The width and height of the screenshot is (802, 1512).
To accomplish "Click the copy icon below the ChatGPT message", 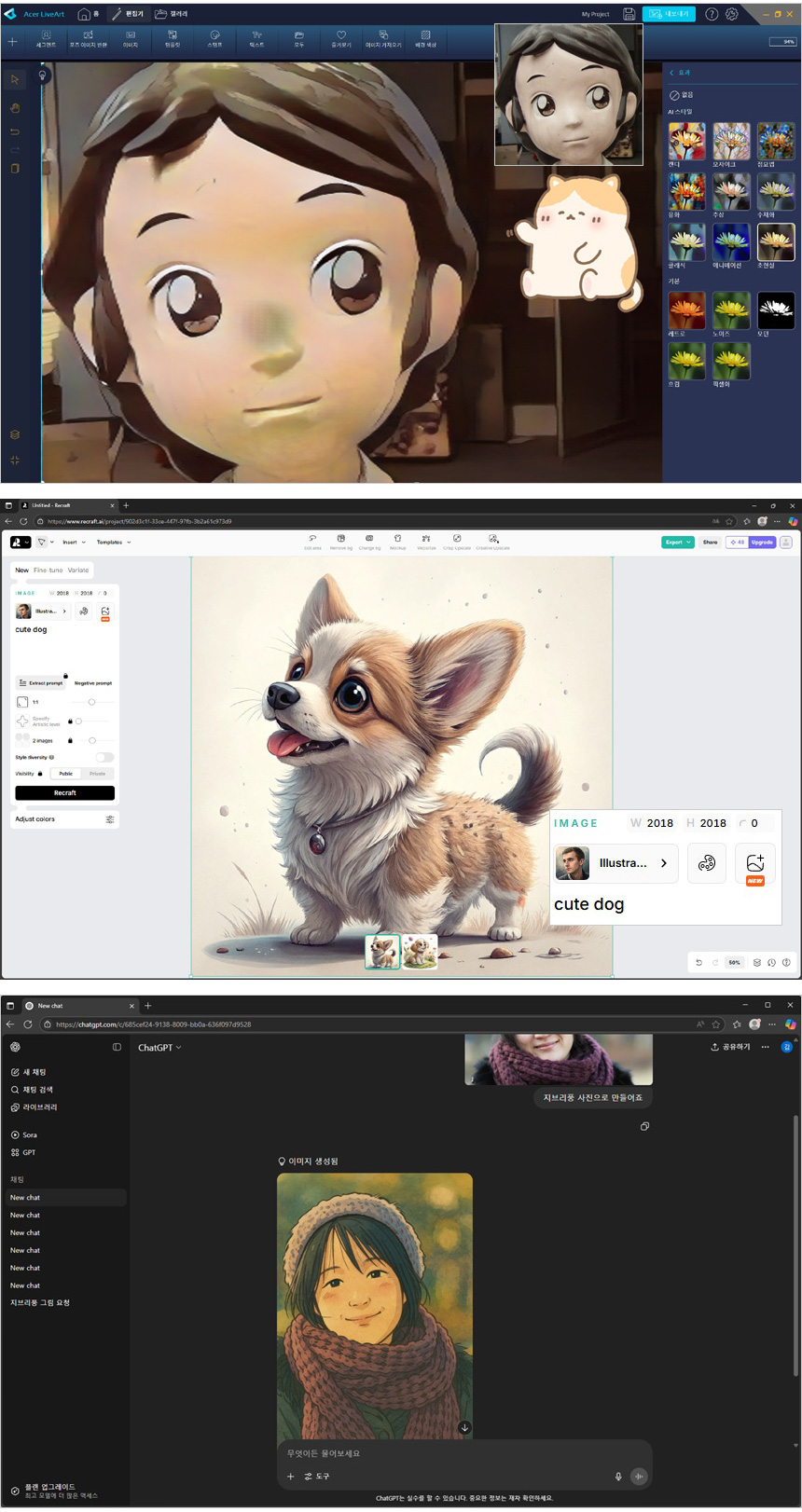I will coord(644,1126).
